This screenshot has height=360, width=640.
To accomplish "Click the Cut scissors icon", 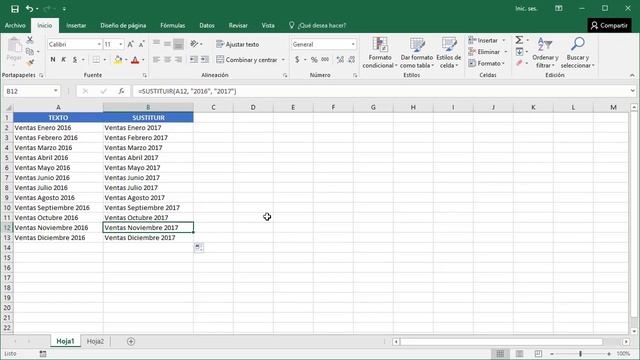I will click(x=30, y=40).
